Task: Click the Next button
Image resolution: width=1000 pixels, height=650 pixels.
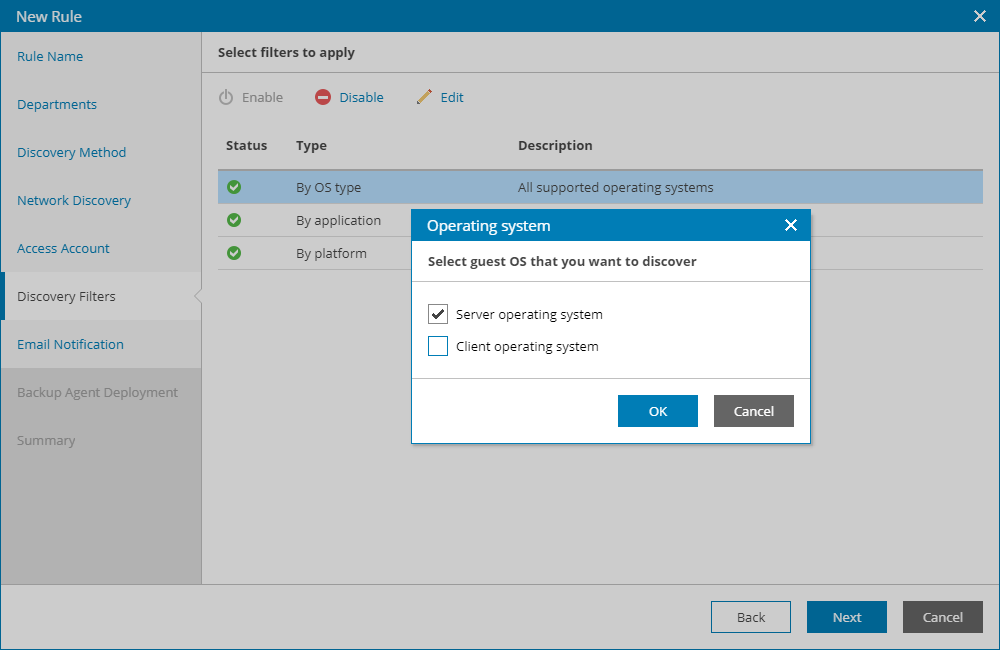Action: pos(846,617)
